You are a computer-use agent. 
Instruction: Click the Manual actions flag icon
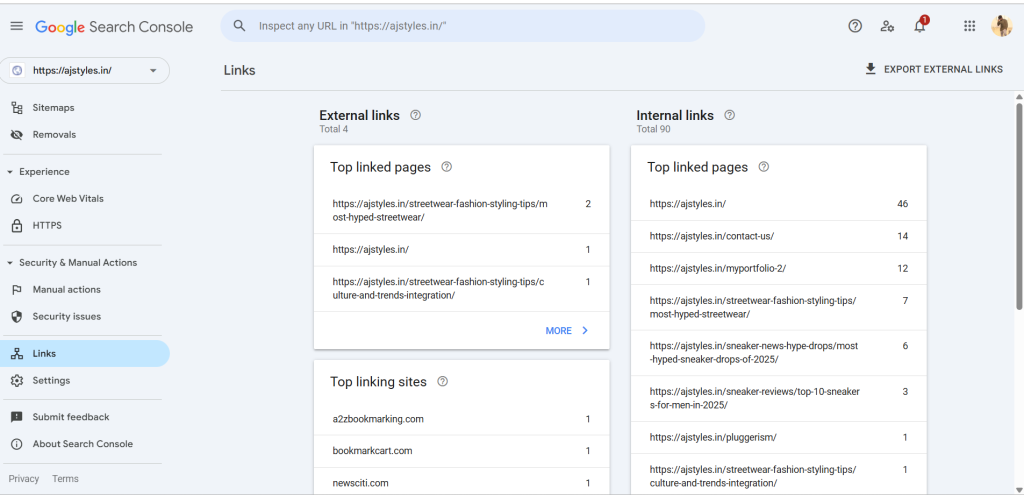[x=18, y=289]
